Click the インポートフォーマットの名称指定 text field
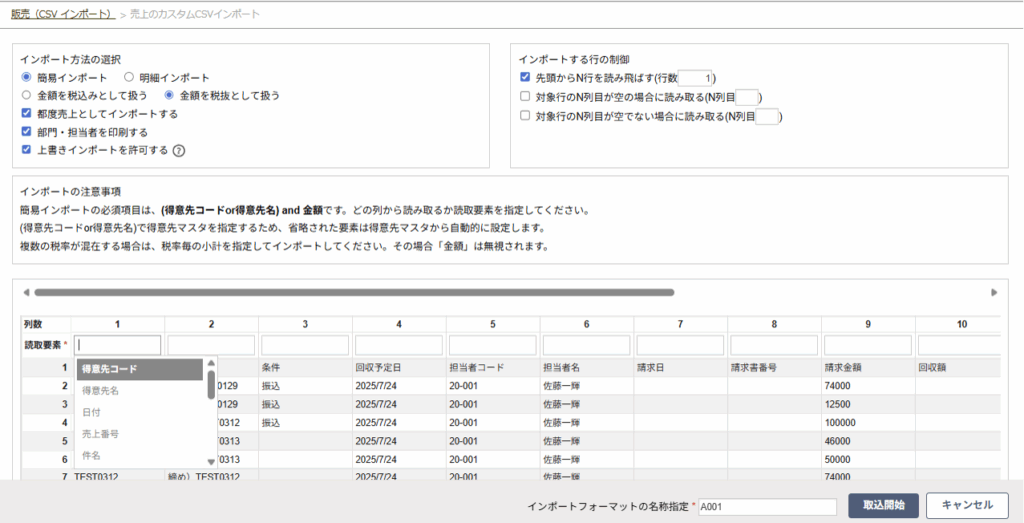 (767, 506)
